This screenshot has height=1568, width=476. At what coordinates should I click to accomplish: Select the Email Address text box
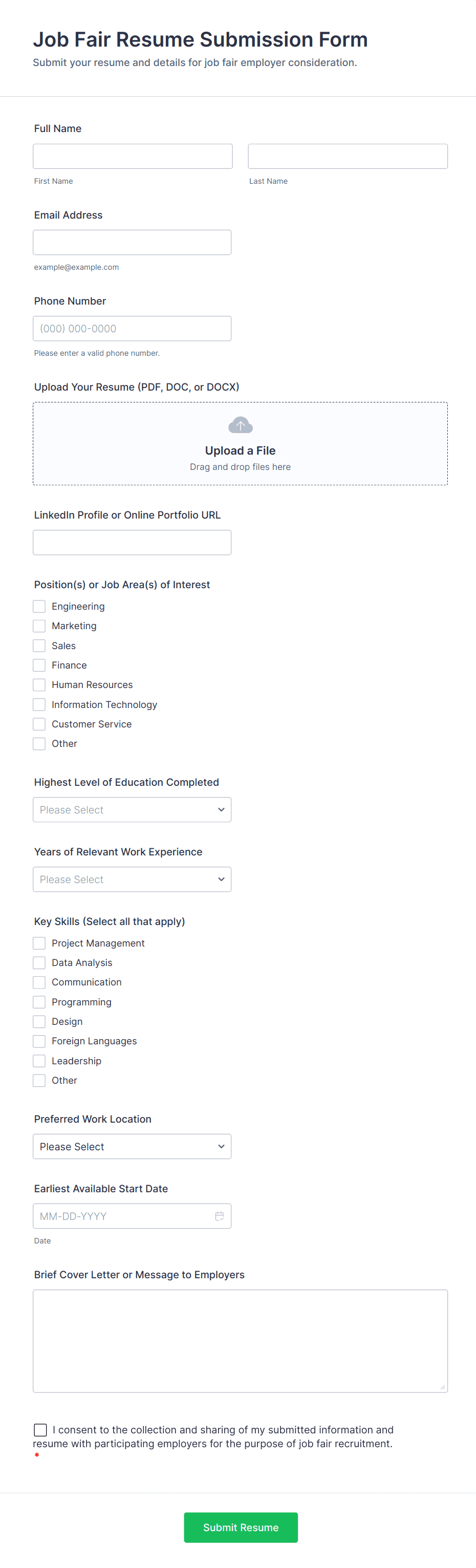[x=132, y=242]
